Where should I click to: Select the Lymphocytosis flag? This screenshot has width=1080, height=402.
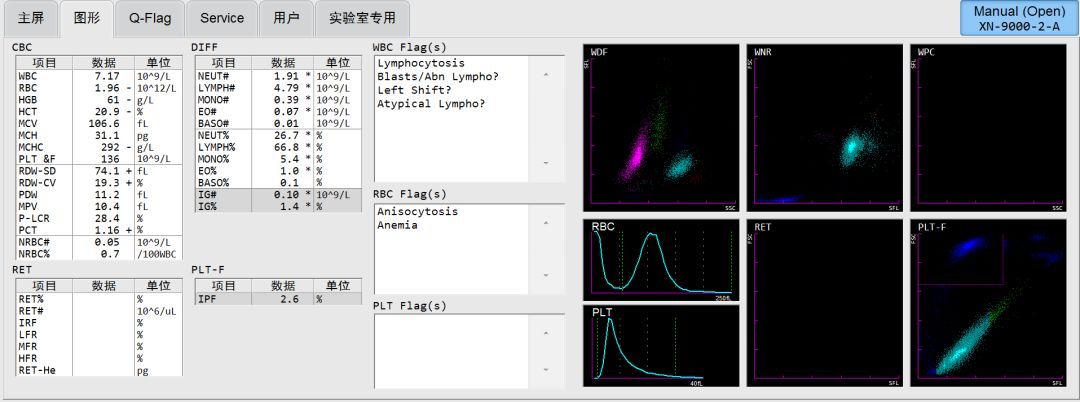(x=421, y=63)
